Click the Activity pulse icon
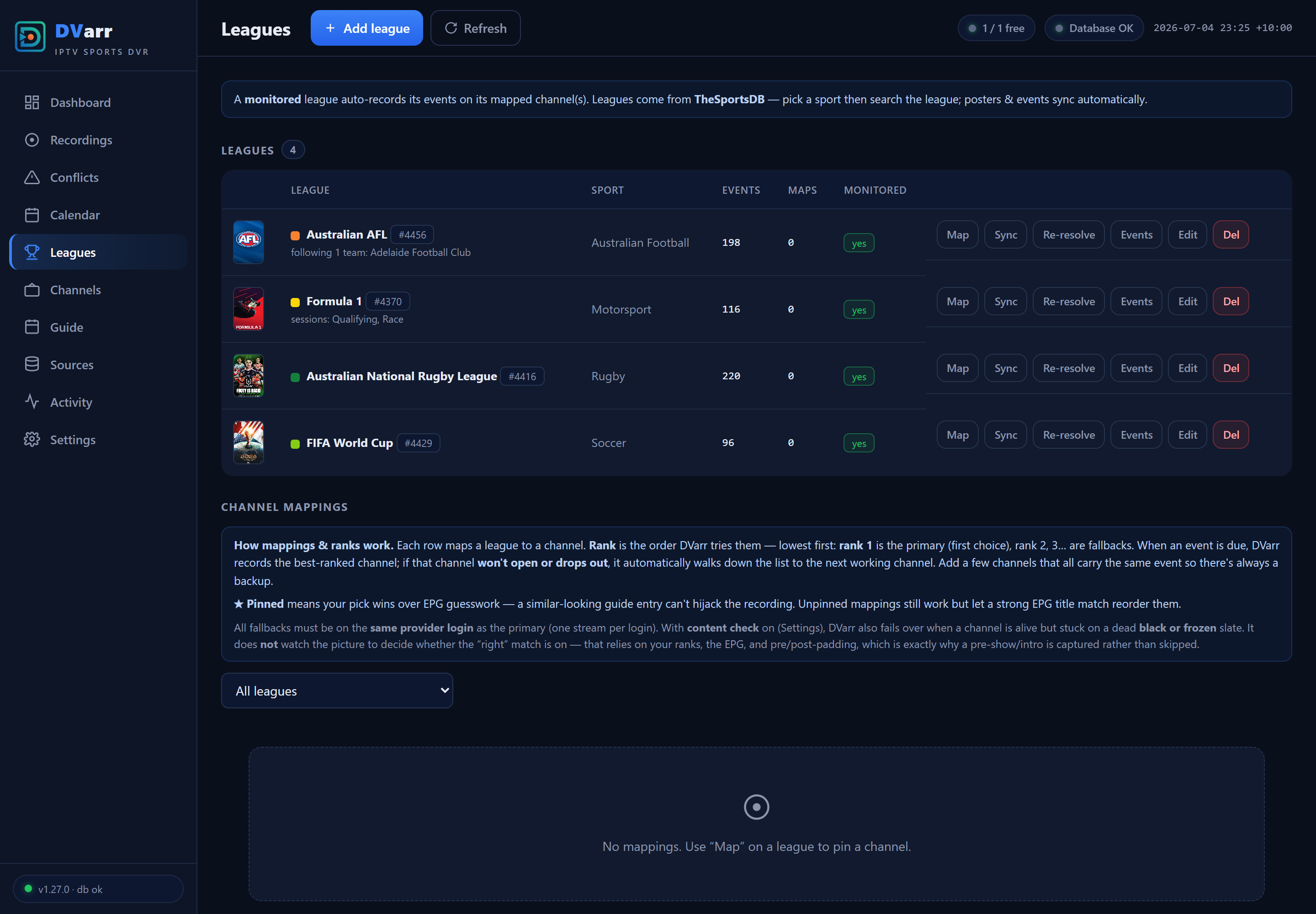This screenshot has width=1316, height=914. pos(32,402)
